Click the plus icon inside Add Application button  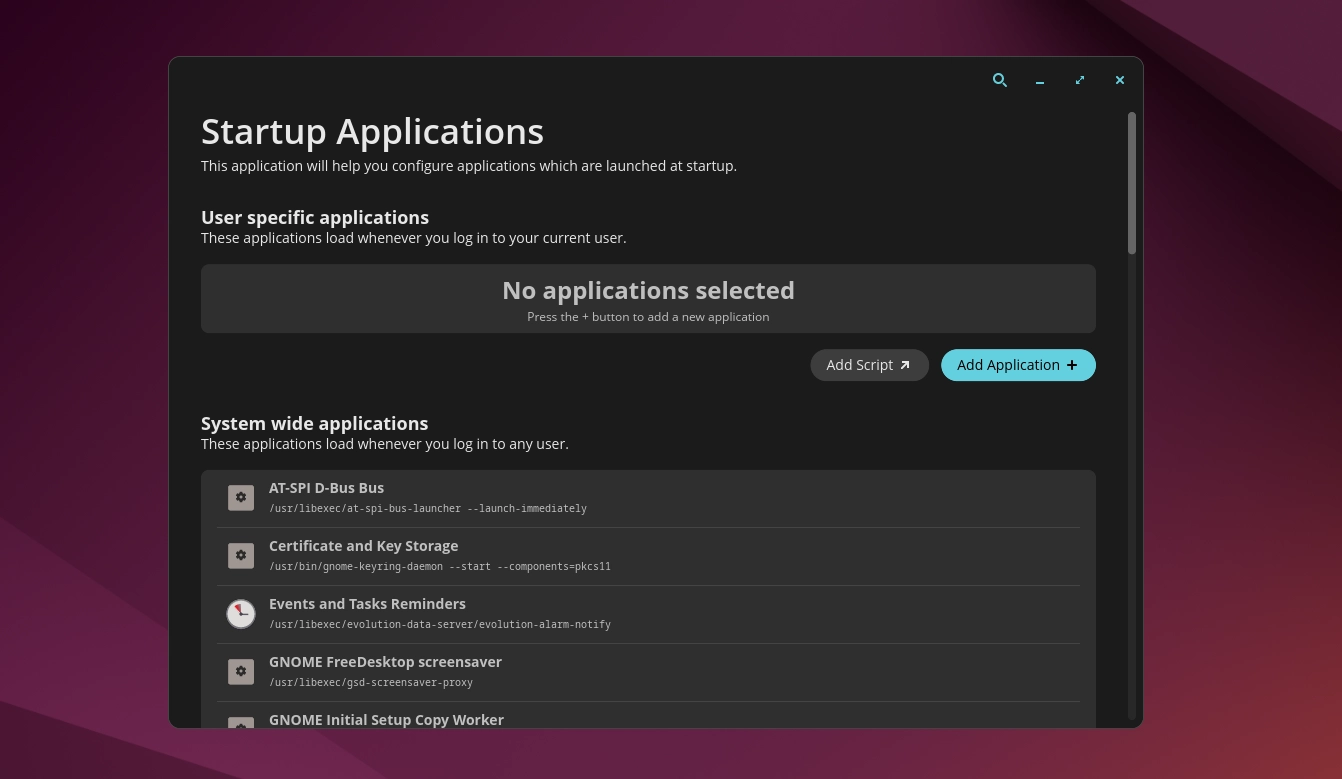click(x=1071, y=365)
